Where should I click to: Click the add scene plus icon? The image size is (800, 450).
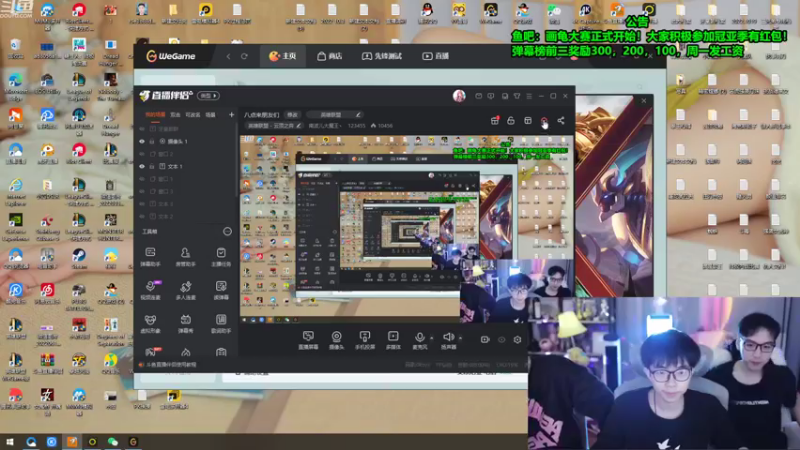tap(231, 115)
